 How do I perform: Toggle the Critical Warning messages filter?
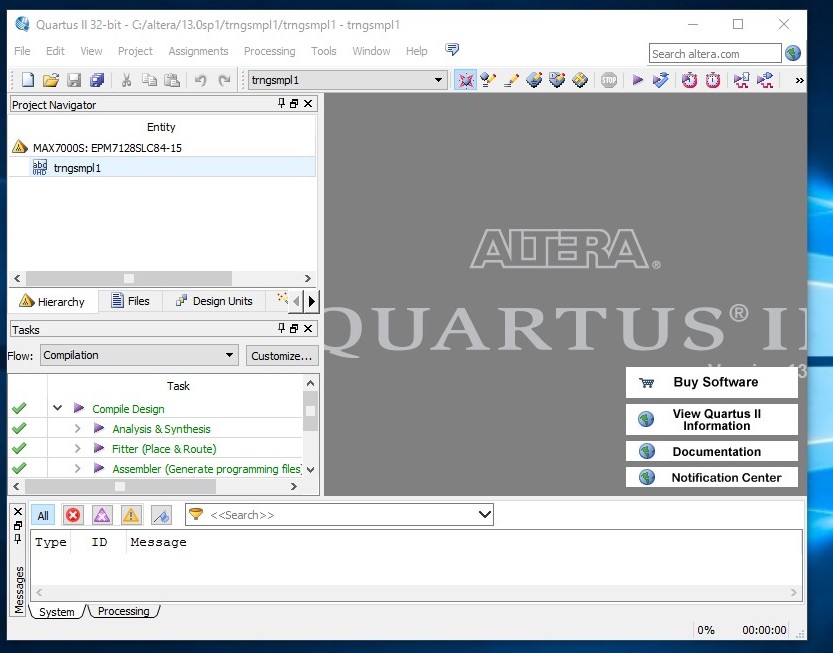pos(102,515)
